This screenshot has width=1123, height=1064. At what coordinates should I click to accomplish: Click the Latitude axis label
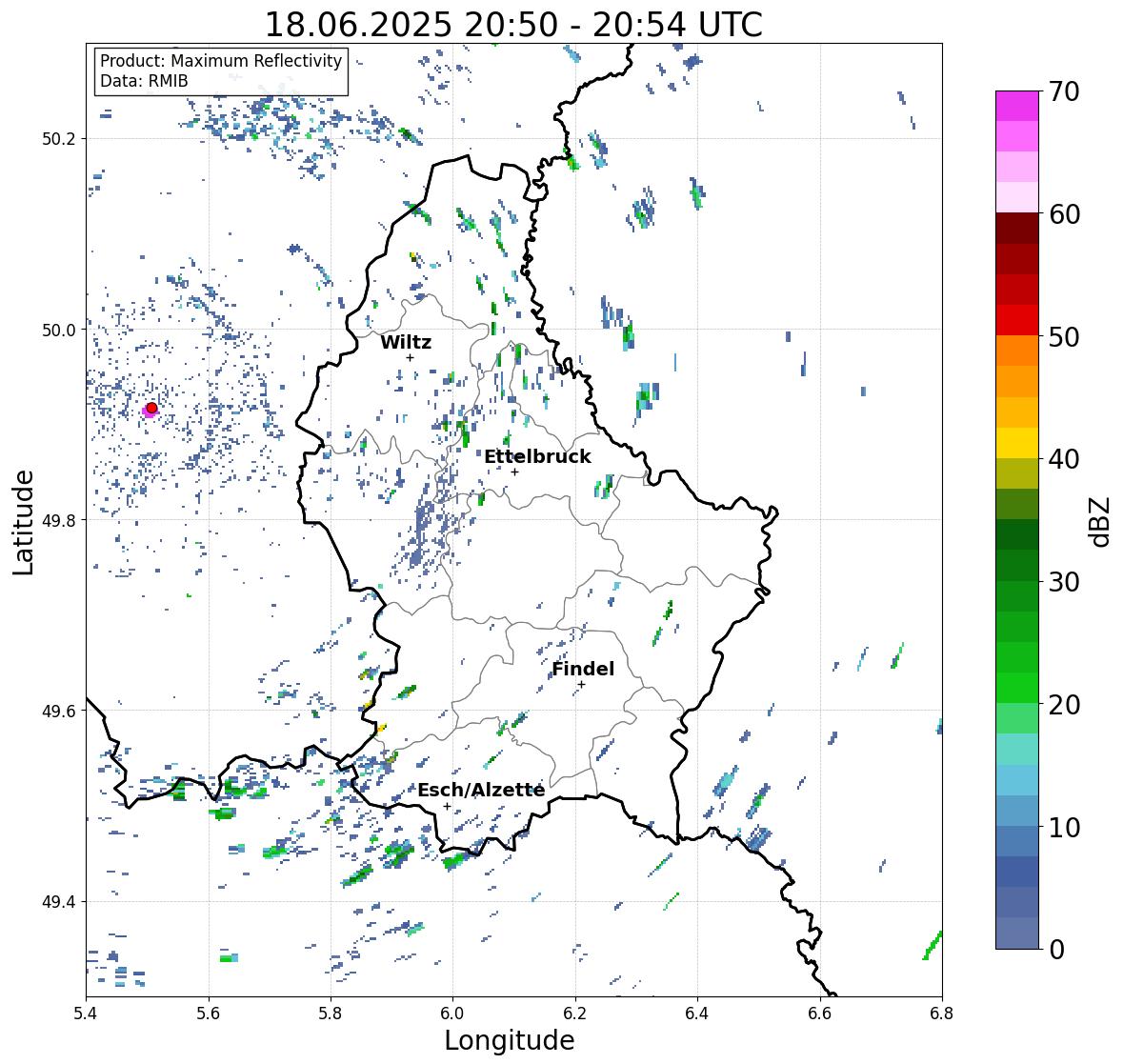[23, 522]
